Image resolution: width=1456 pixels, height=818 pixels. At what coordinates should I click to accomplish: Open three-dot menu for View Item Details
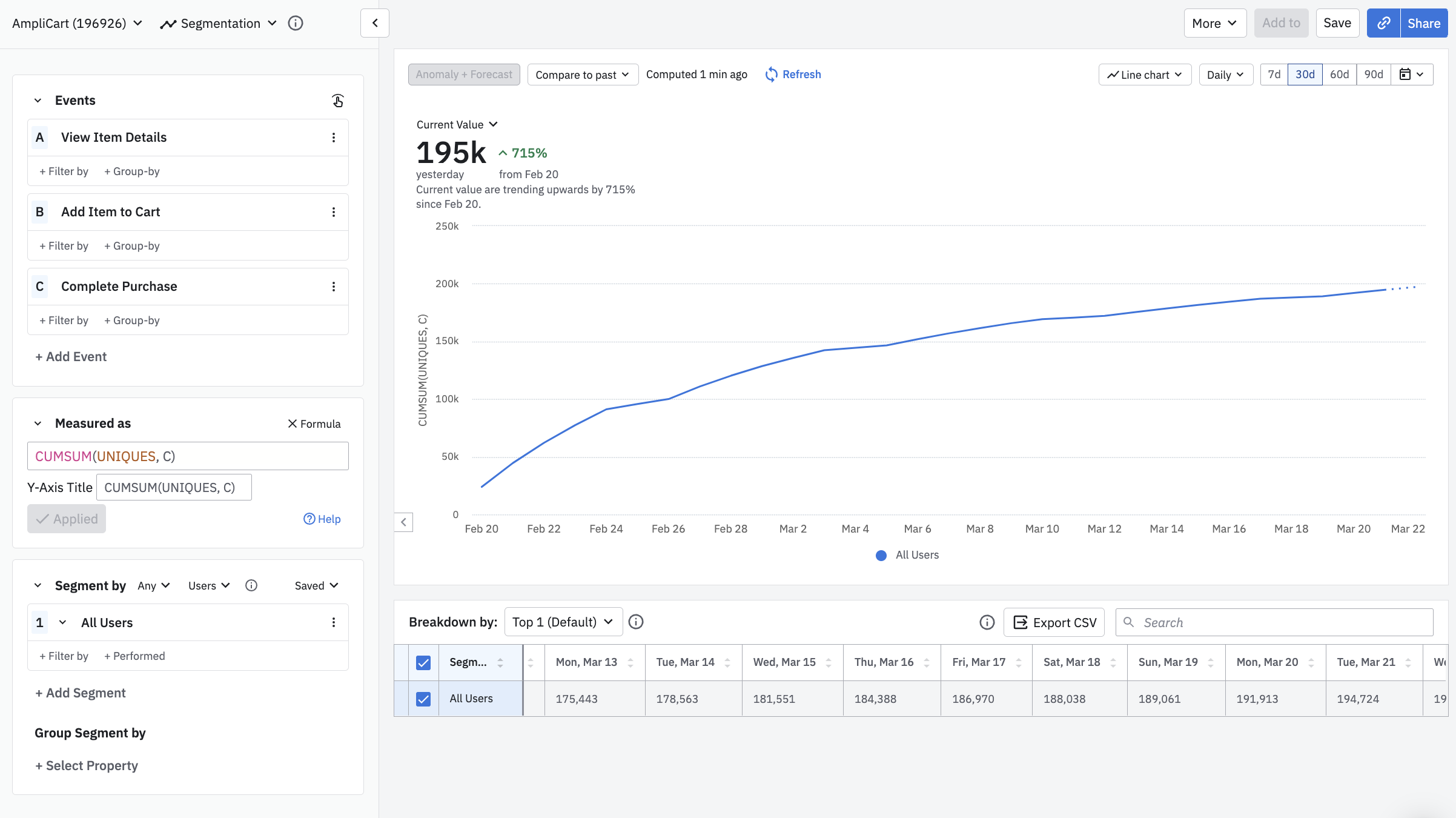tap(333, 138)
